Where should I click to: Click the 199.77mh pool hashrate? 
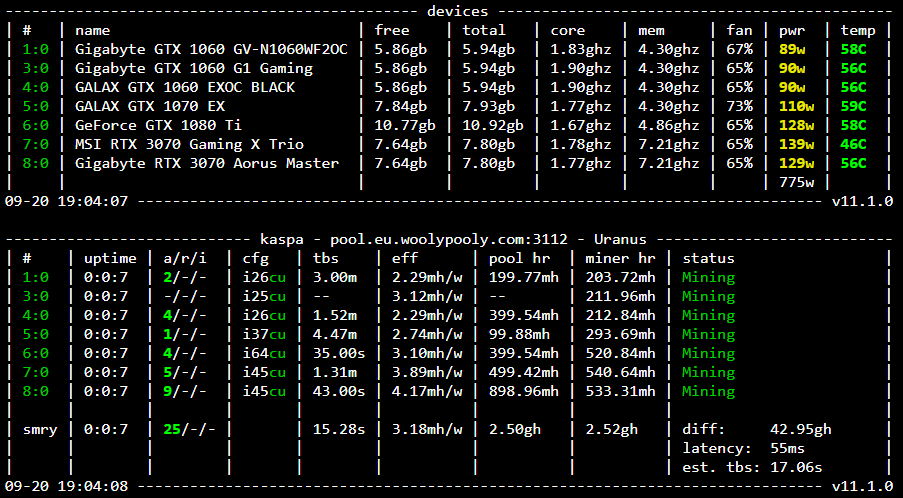coord(523,277)
